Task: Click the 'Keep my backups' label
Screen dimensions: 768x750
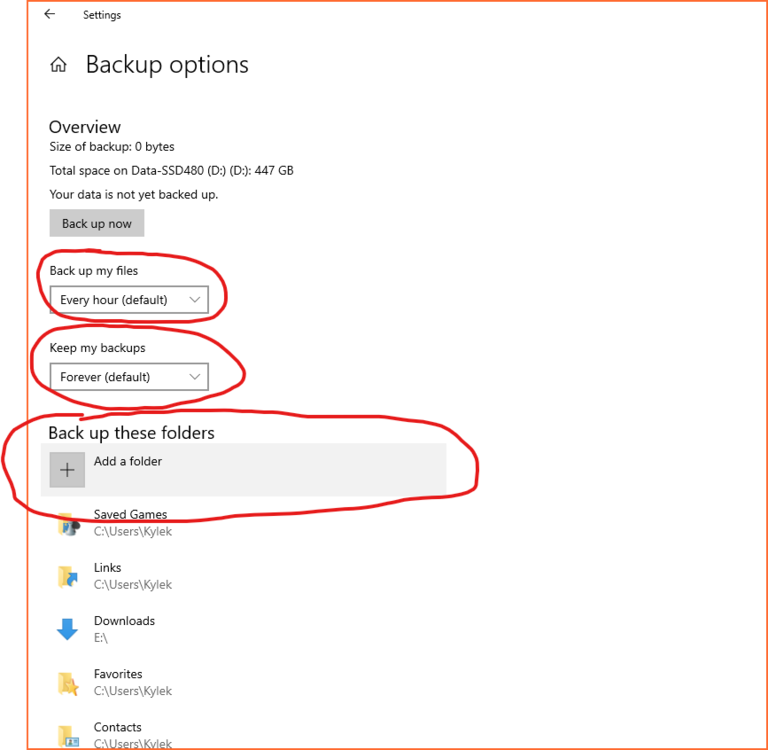Action: pos(97,348)
